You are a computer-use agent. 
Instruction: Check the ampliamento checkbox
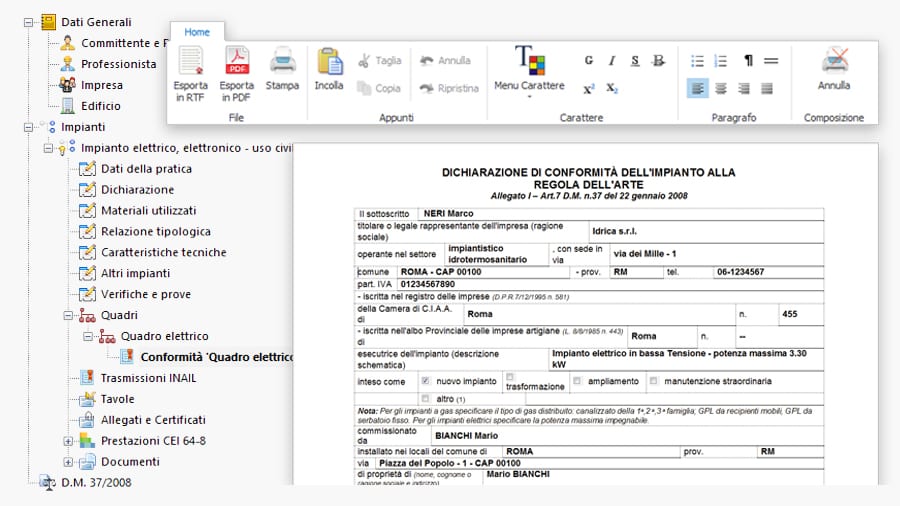(x=577, y=381)
